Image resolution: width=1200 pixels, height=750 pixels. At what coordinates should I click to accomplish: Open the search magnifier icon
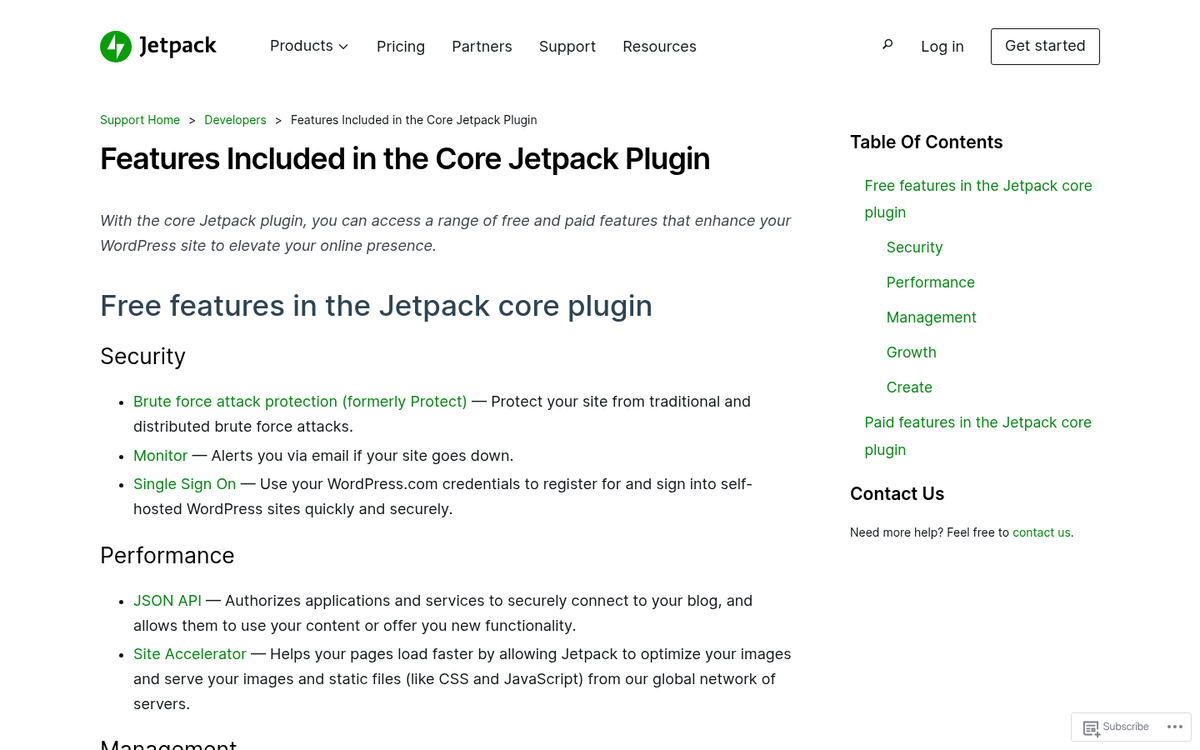887,45
